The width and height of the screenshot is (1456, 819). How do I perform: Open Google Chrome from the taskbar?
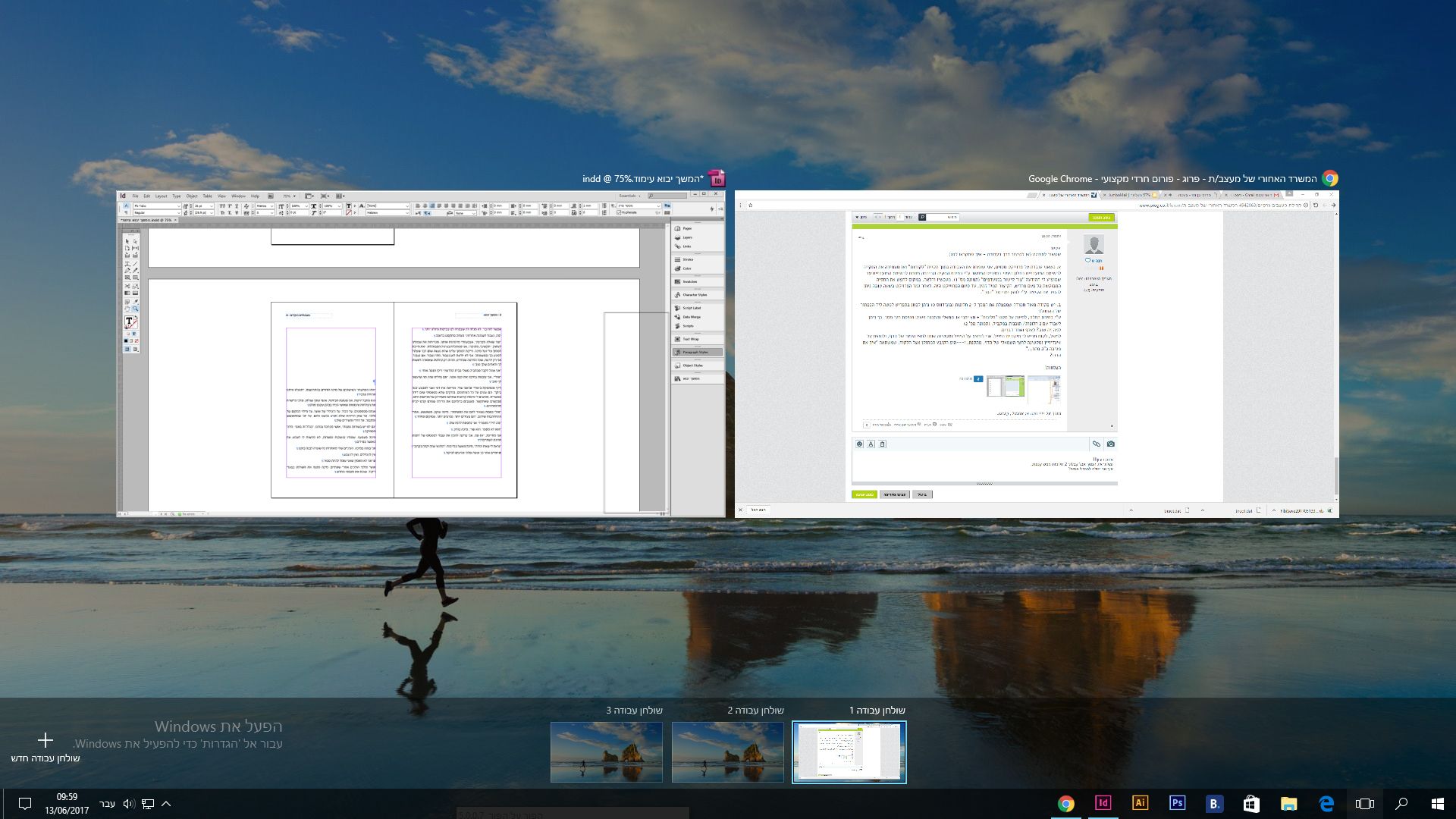pos(1066,804)
